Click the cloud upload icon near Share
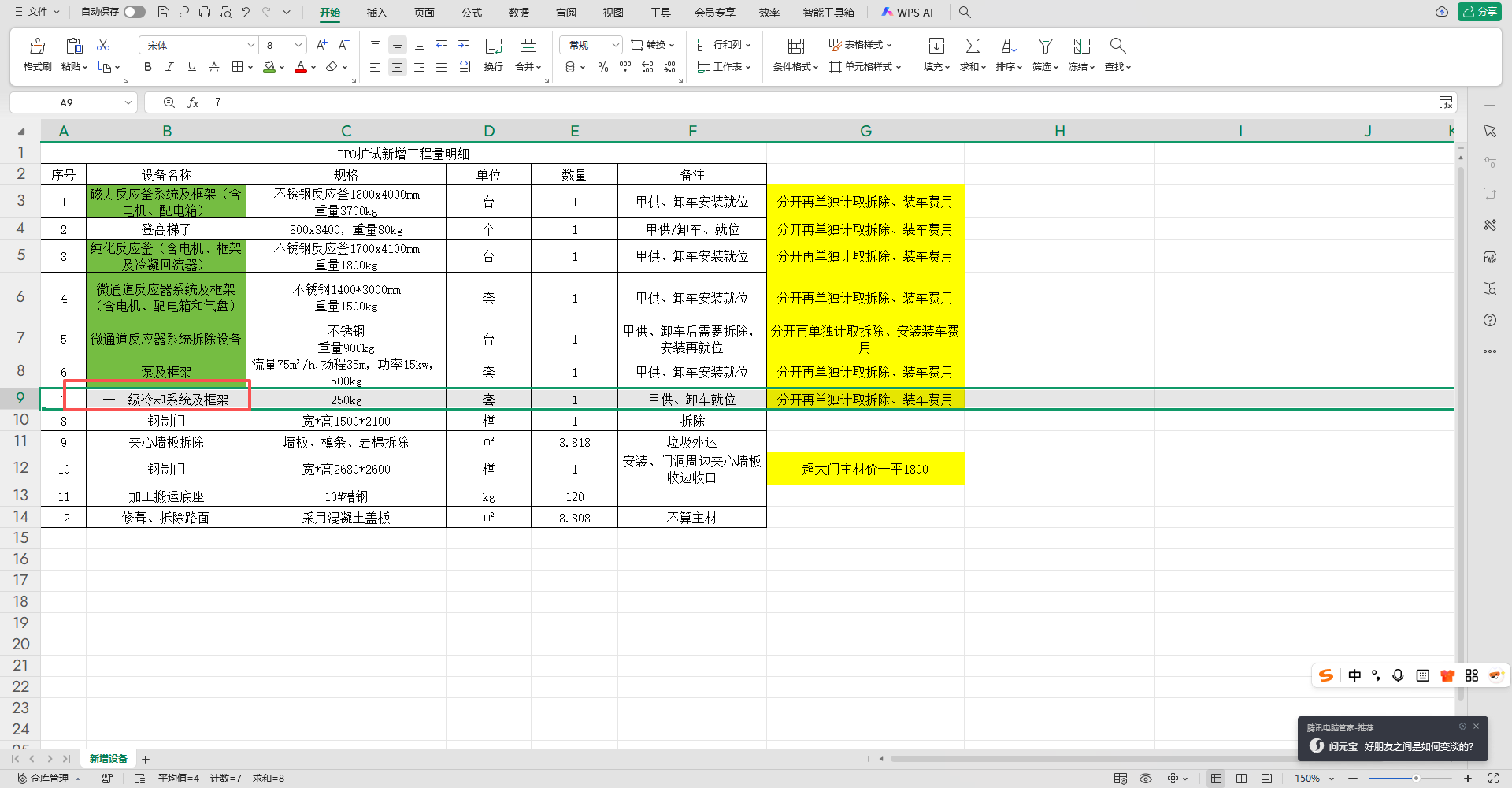The image size is (1512, 788). 1442,12
